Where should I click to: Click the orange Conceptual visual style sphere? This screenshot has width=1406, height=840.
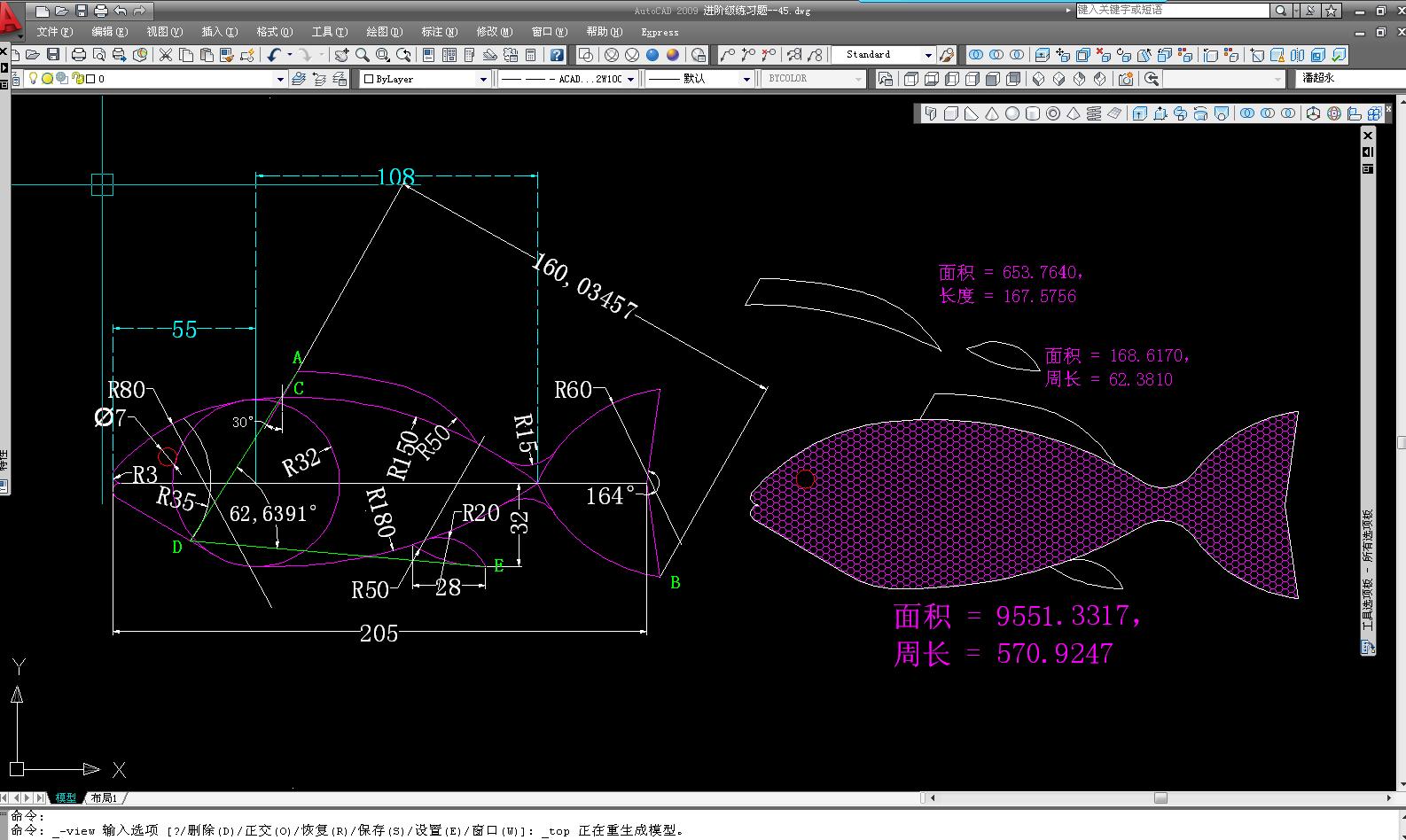coord(673,55)
